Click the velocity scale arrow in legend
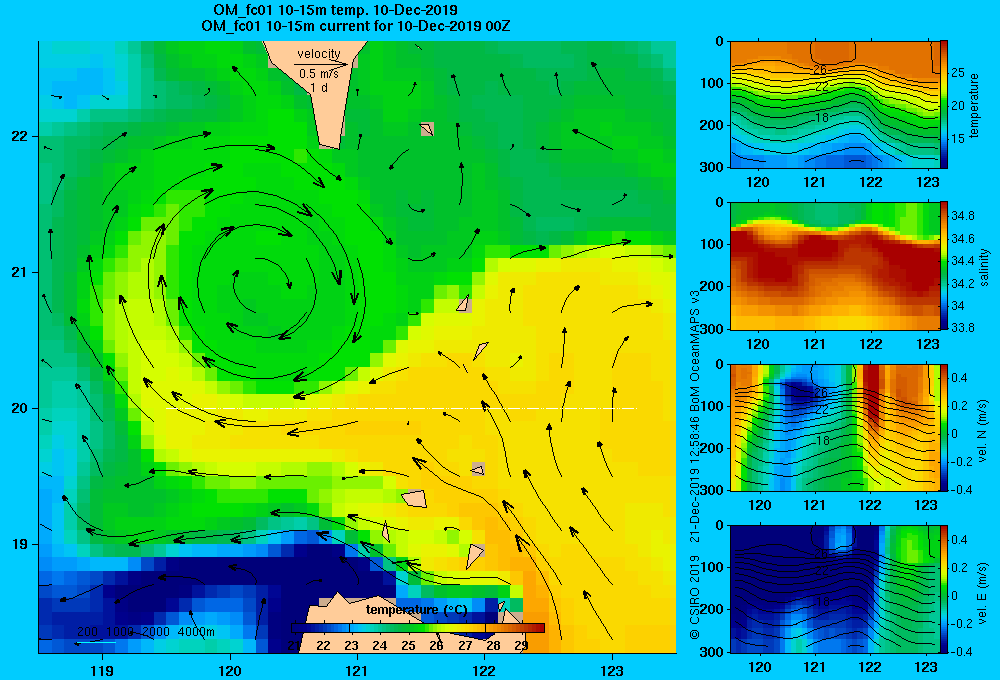The width and height of the screenshot is (1000, 680). [x=322, y=64]
